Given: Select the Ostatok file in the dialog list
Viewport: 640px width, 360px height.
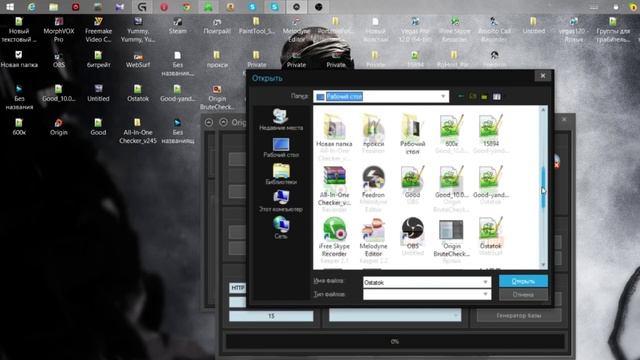Looking at the screenshot, I should (491, 233).
